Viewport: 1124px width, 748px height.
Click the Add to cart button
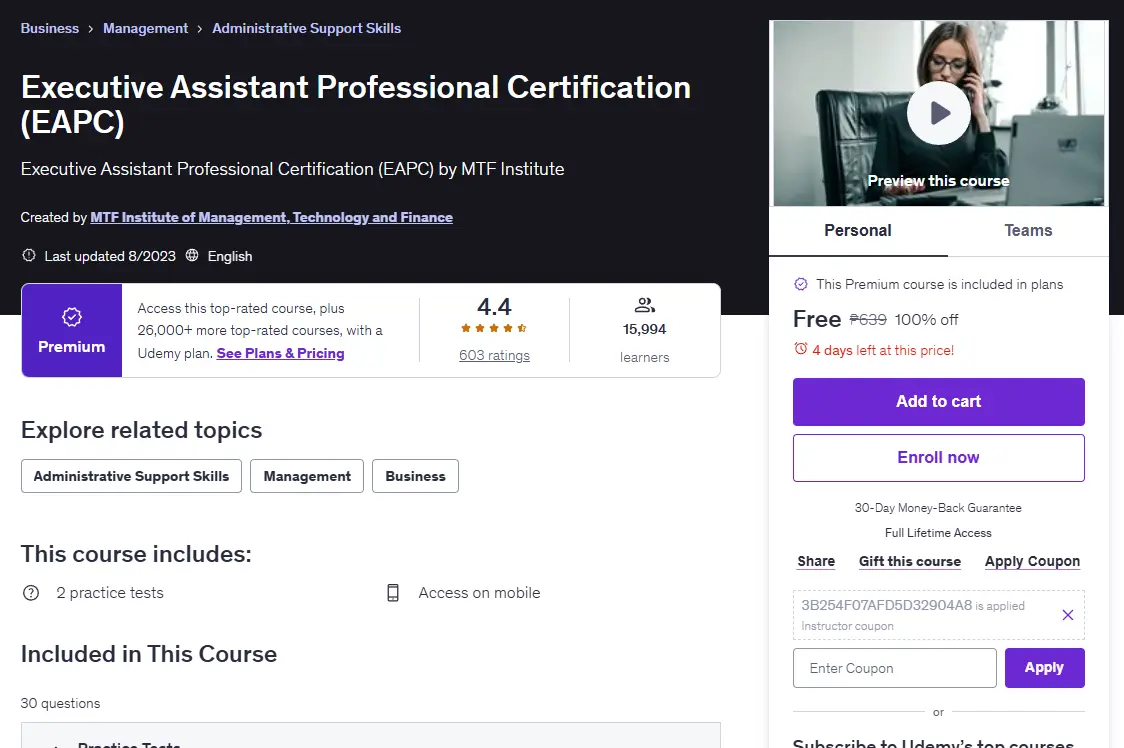938,402
